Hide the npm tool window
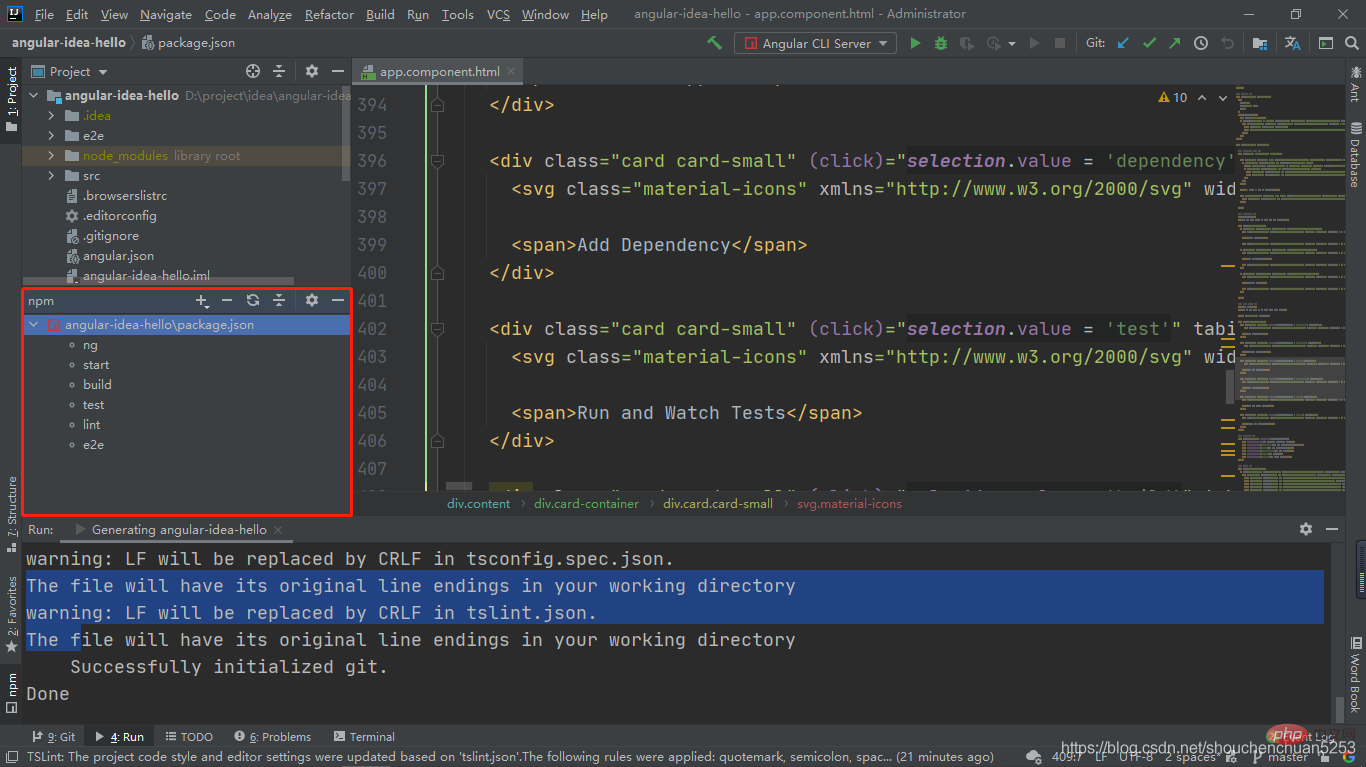This screenshot has width=1366, height=767. point(338,300)
